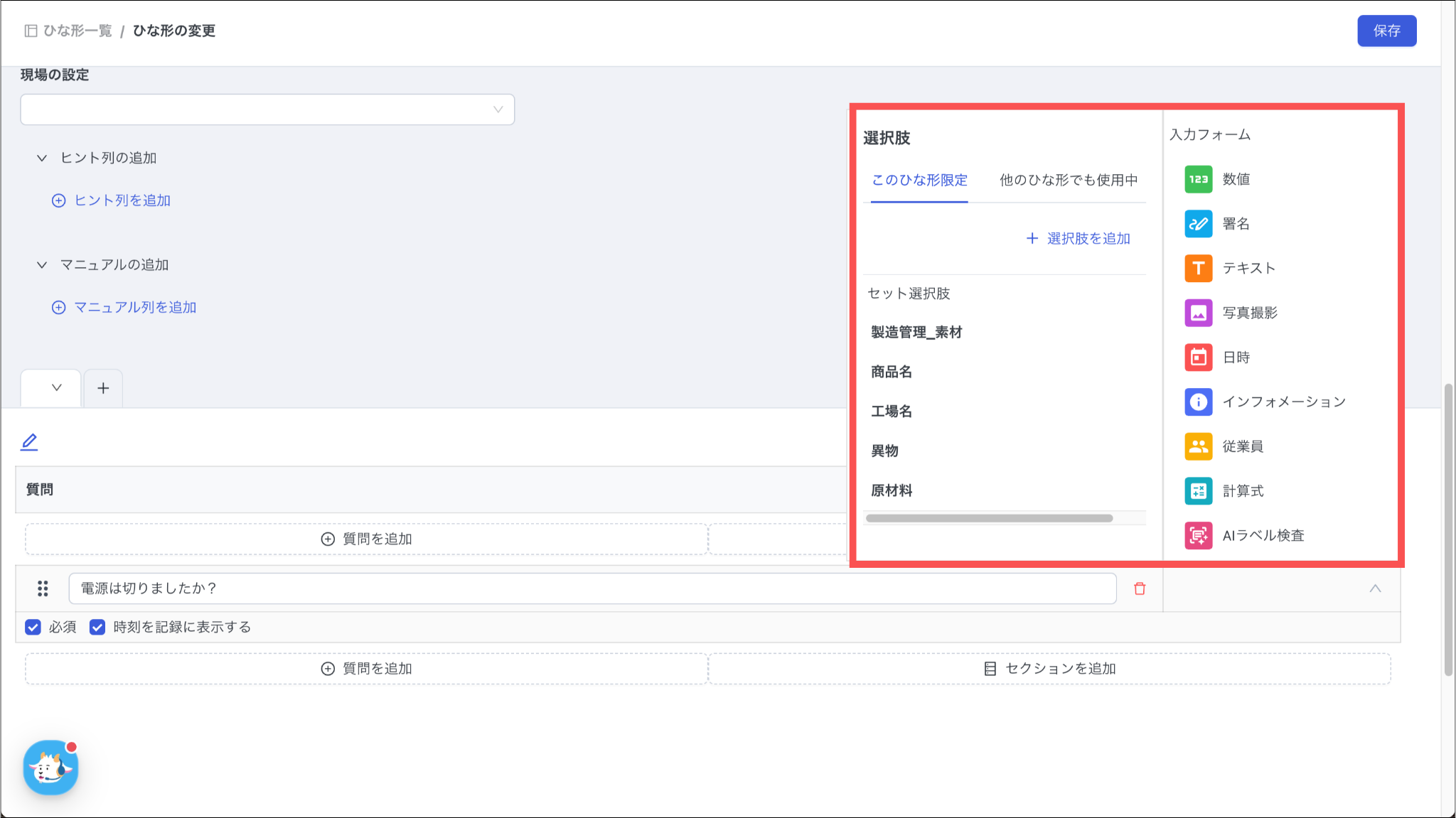Screen dimensions: 1456x818
Task: Toggle 時刻を記録に表示する checkbox
Action: coord(97,627)
